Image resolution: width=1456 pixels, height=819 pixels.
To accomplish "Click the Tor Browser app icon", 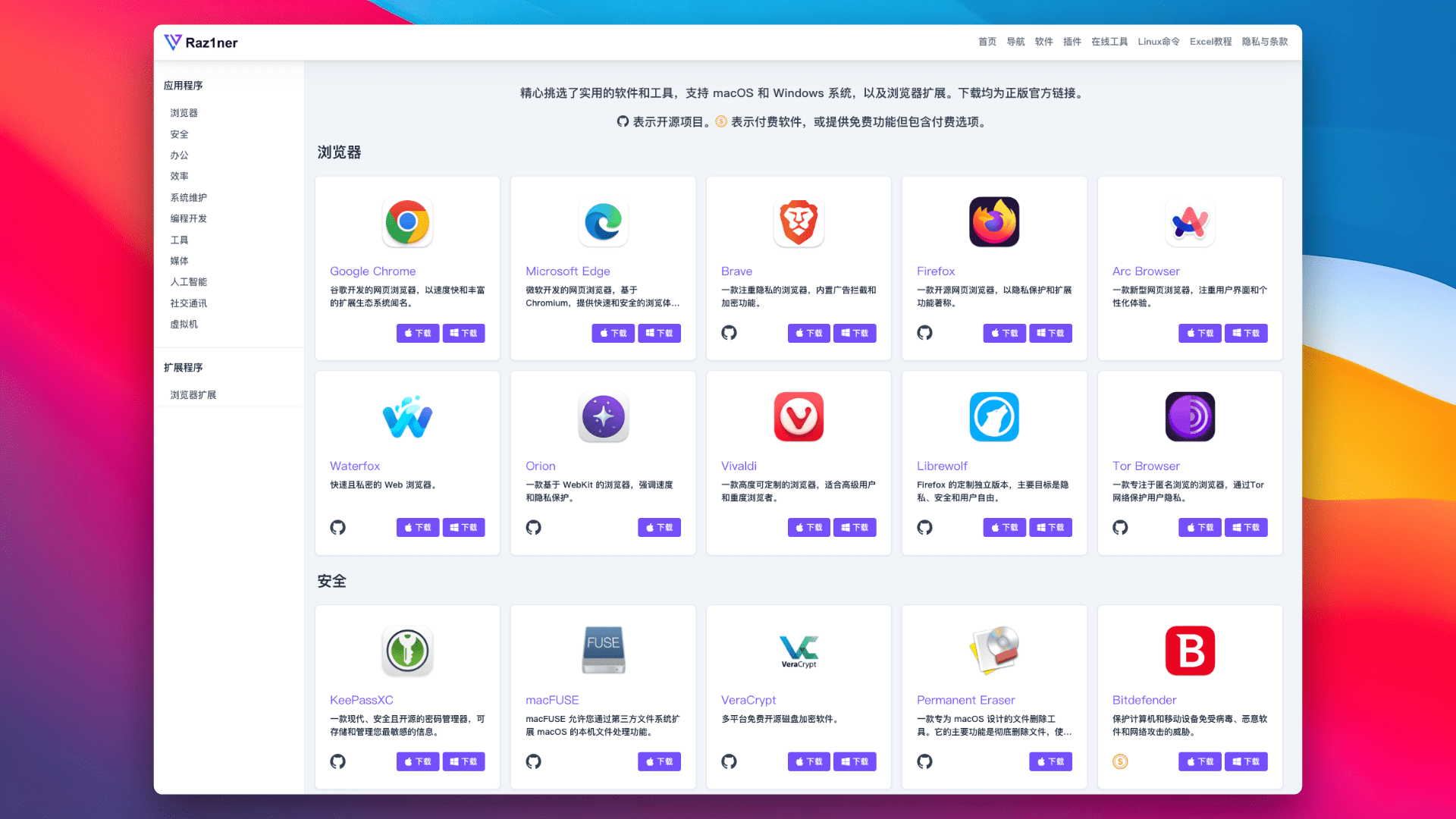I will [1190, 417].
